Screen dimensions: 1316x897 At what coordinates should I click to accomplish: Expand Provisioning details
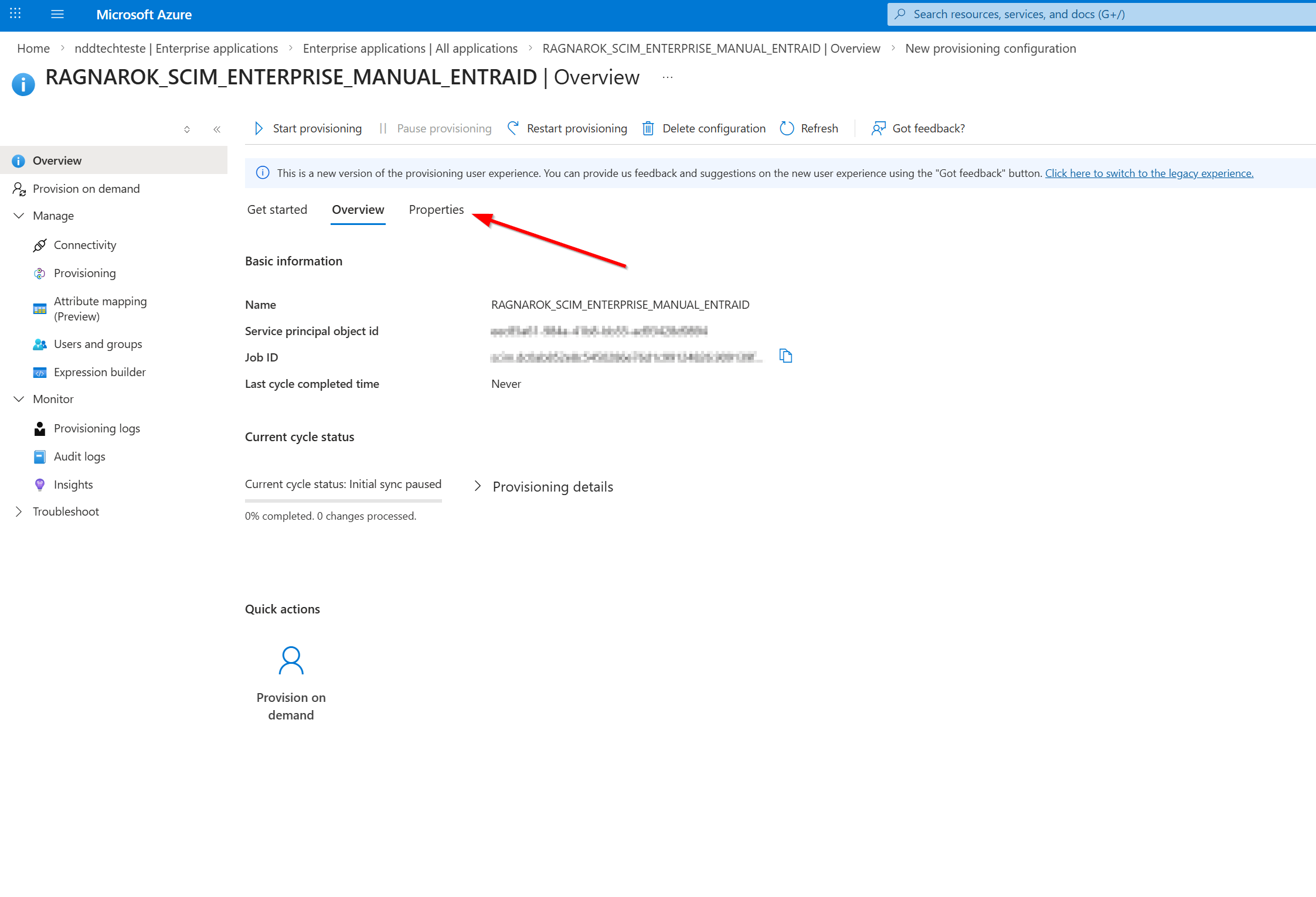478,486
